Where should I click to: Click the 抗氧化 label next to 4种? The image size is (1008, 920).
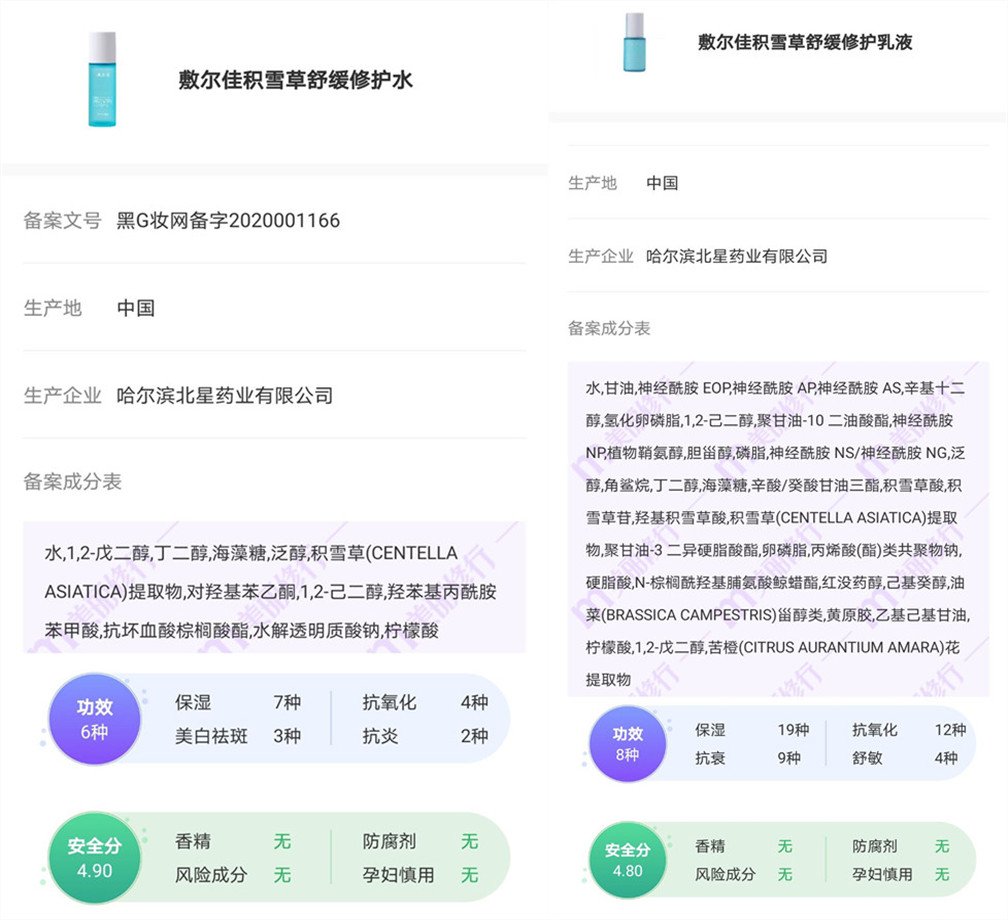coord(389,702)
